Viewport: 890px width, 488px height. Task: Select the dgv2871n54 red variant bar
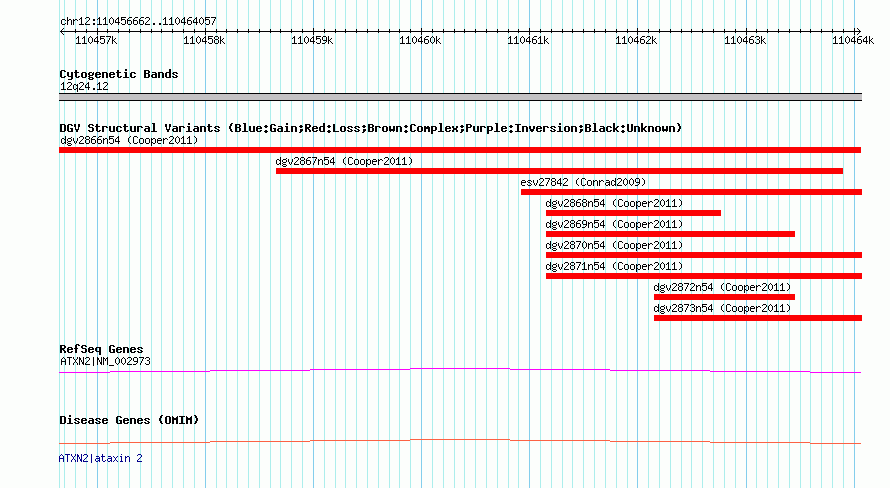(704, 276)
